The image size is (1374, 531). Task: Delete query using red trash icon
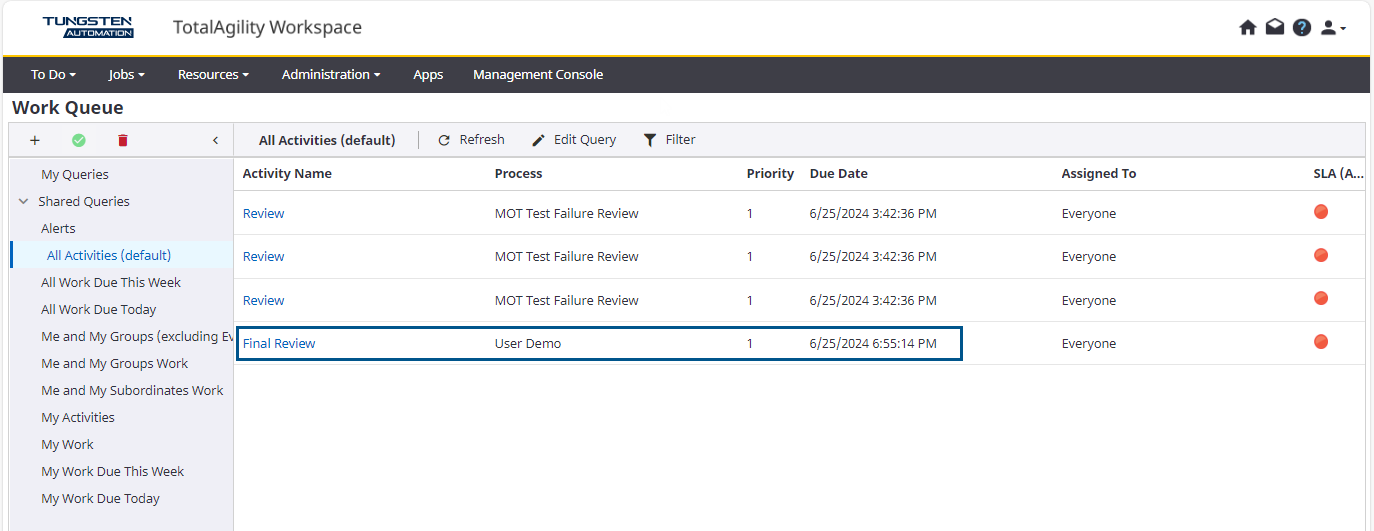tap(123, 140)
